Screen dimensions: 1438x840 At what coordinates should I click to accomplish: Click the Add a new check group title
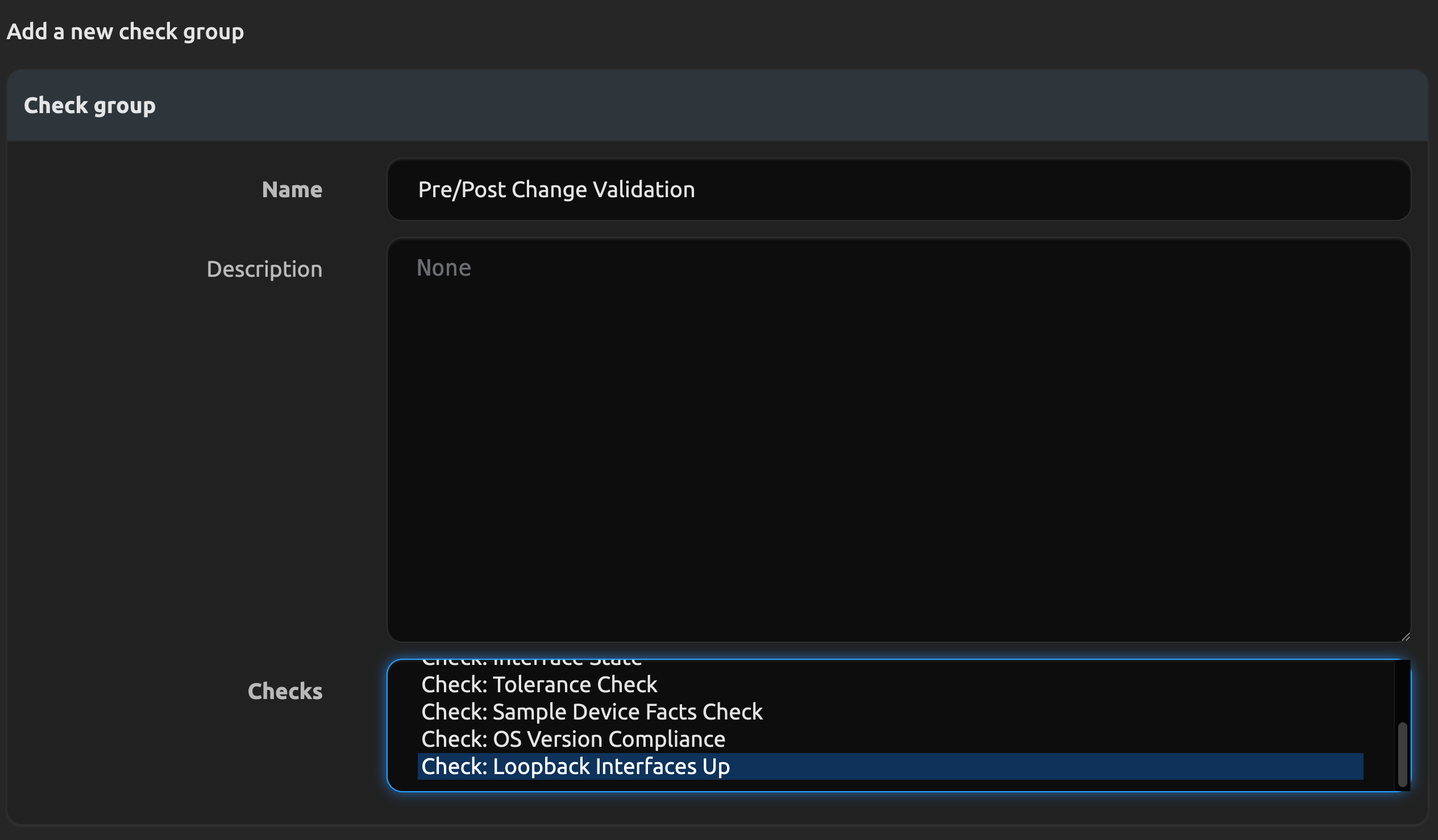pos(125,31)
